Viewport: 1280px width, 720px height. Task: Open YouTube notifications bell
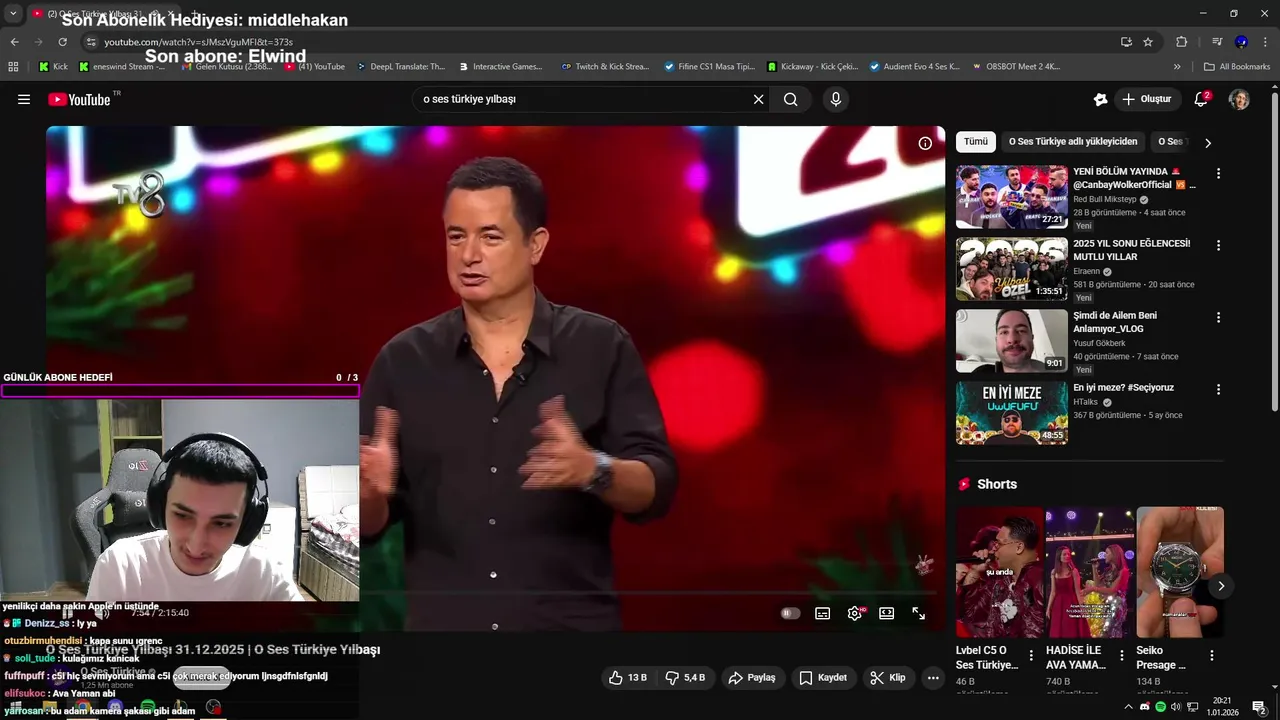coord(1201,99)
